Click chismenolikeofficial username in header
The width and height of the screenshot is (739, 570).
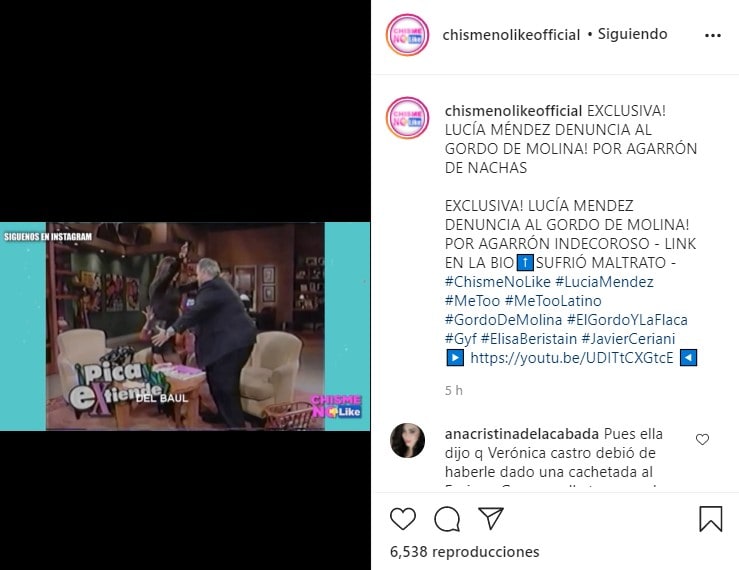pyautogui.click(x=511, y=34)
